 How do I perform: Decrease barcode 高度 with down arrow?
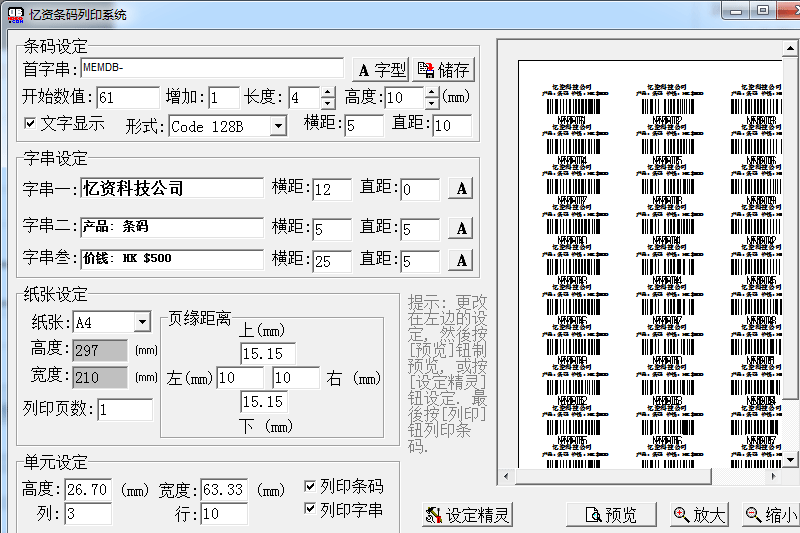coord(432,103)
